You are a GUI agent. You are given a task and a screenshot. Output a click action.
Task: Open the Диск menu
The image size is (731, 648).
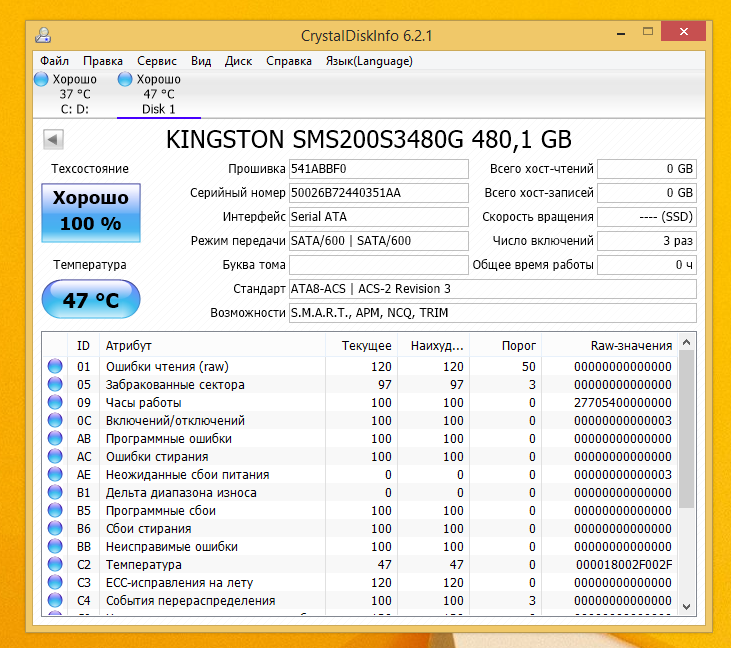pos(238,61)
